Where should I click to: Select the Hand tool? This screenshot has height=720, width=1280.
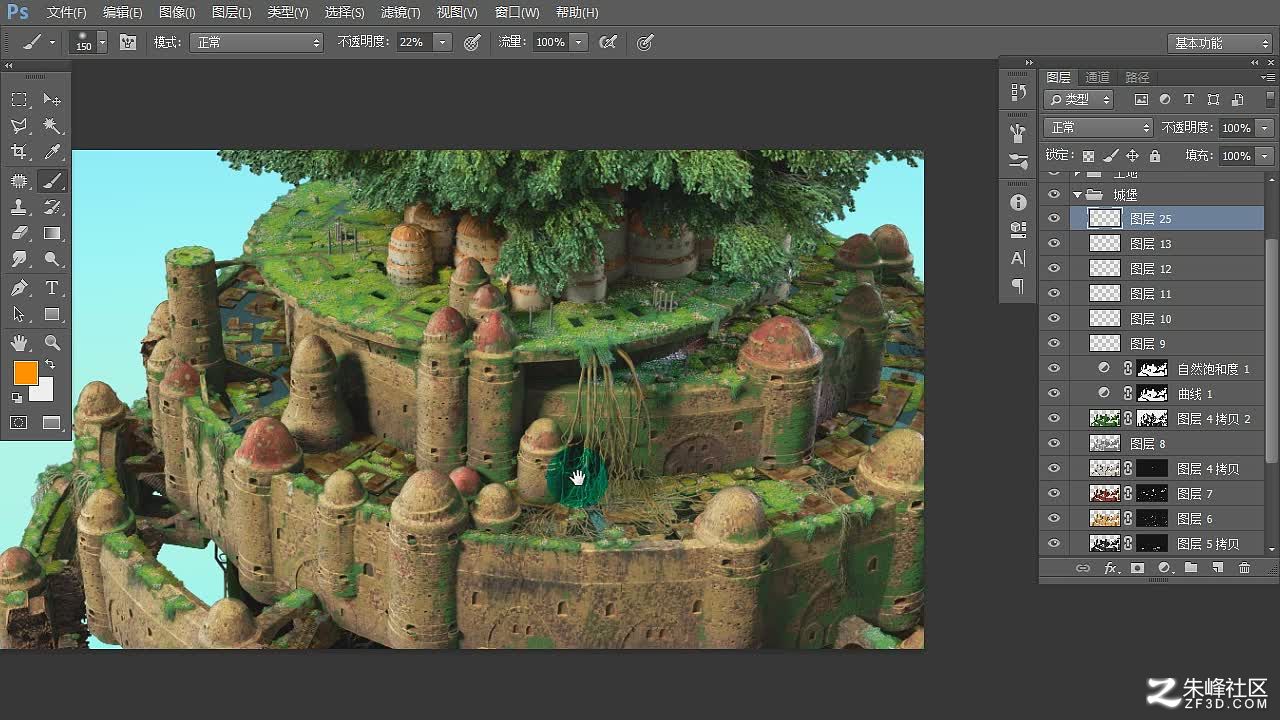(19, 343)
